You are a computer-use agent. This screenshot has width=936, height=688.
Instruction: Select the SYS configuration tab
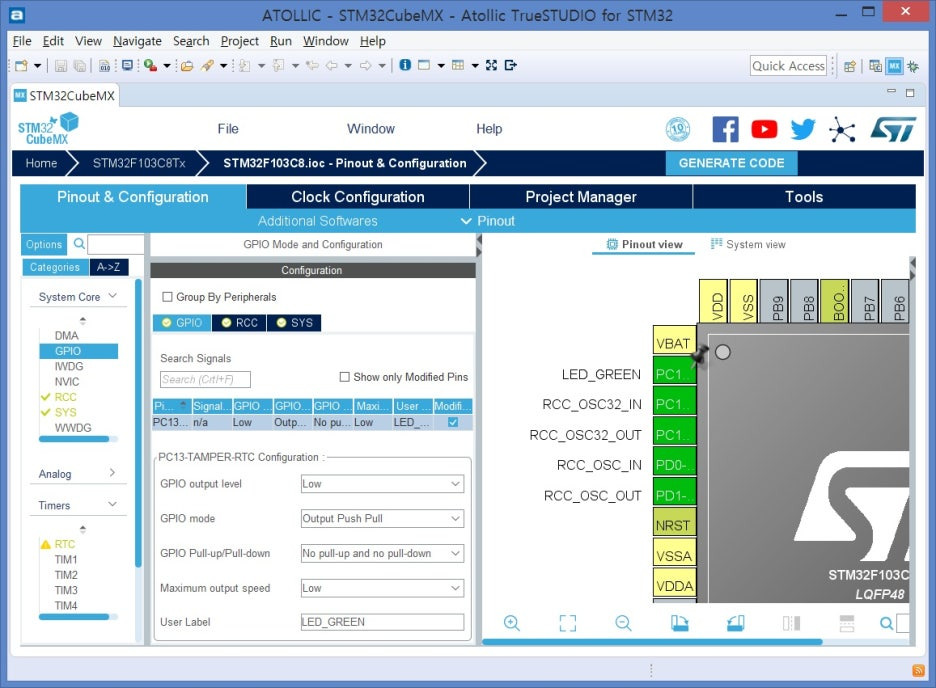pos(294,323)
